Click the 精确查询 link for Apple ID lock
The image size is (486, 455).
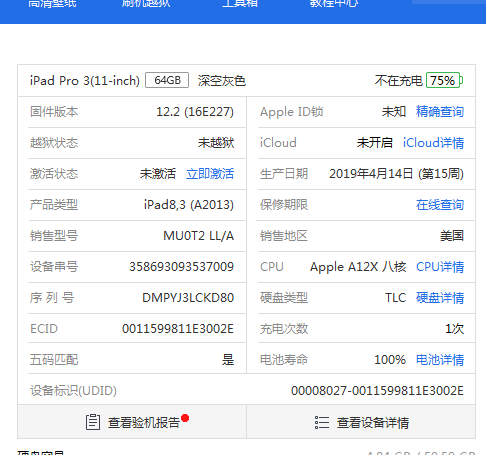coord(440,112)
